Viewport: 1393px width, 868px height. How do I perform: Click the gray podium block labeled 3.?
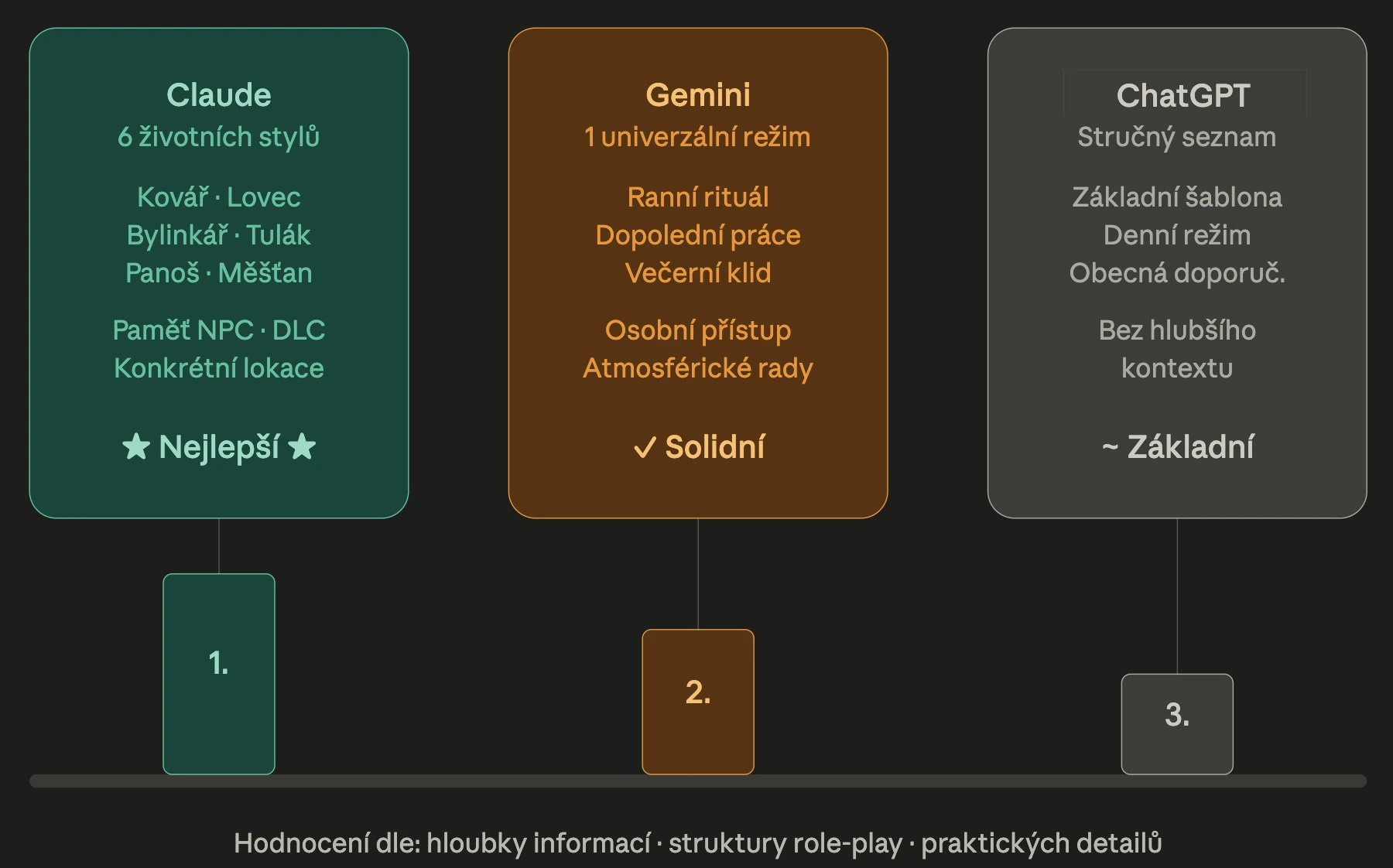click(1177, 723)
